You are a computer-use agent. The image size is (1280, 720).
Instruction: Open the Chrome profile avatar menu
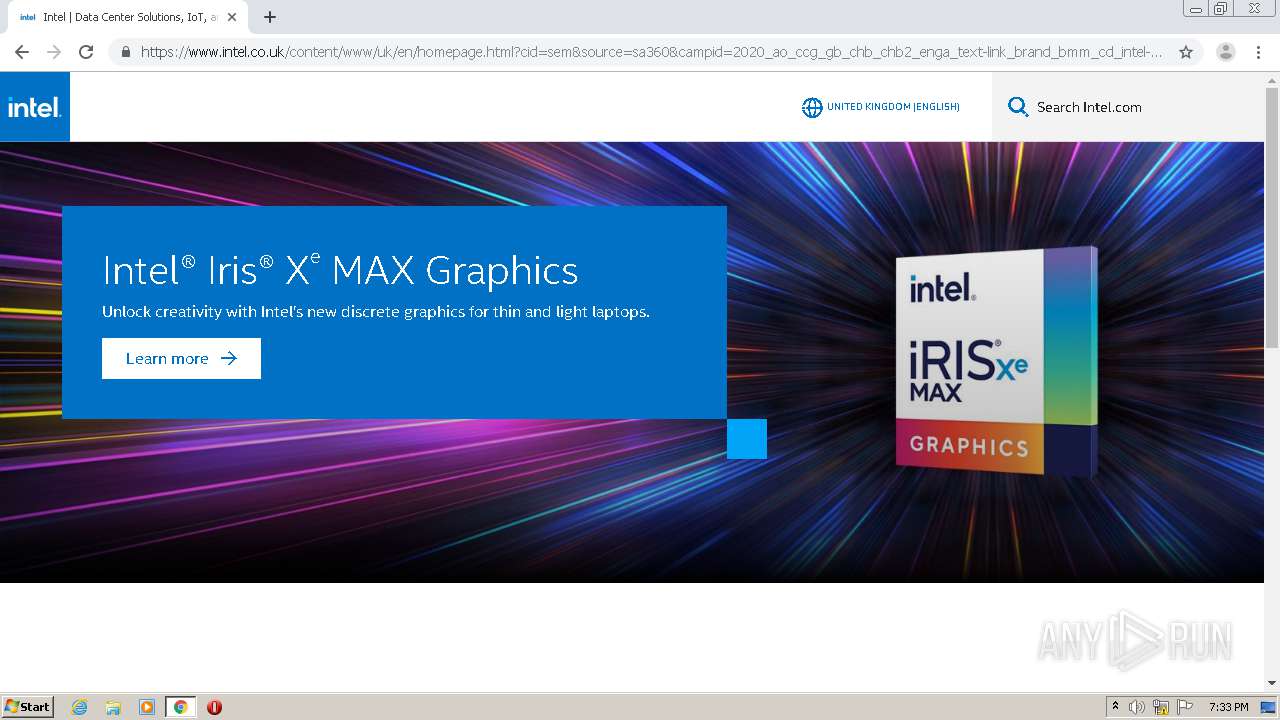(x=1226, y=52)
